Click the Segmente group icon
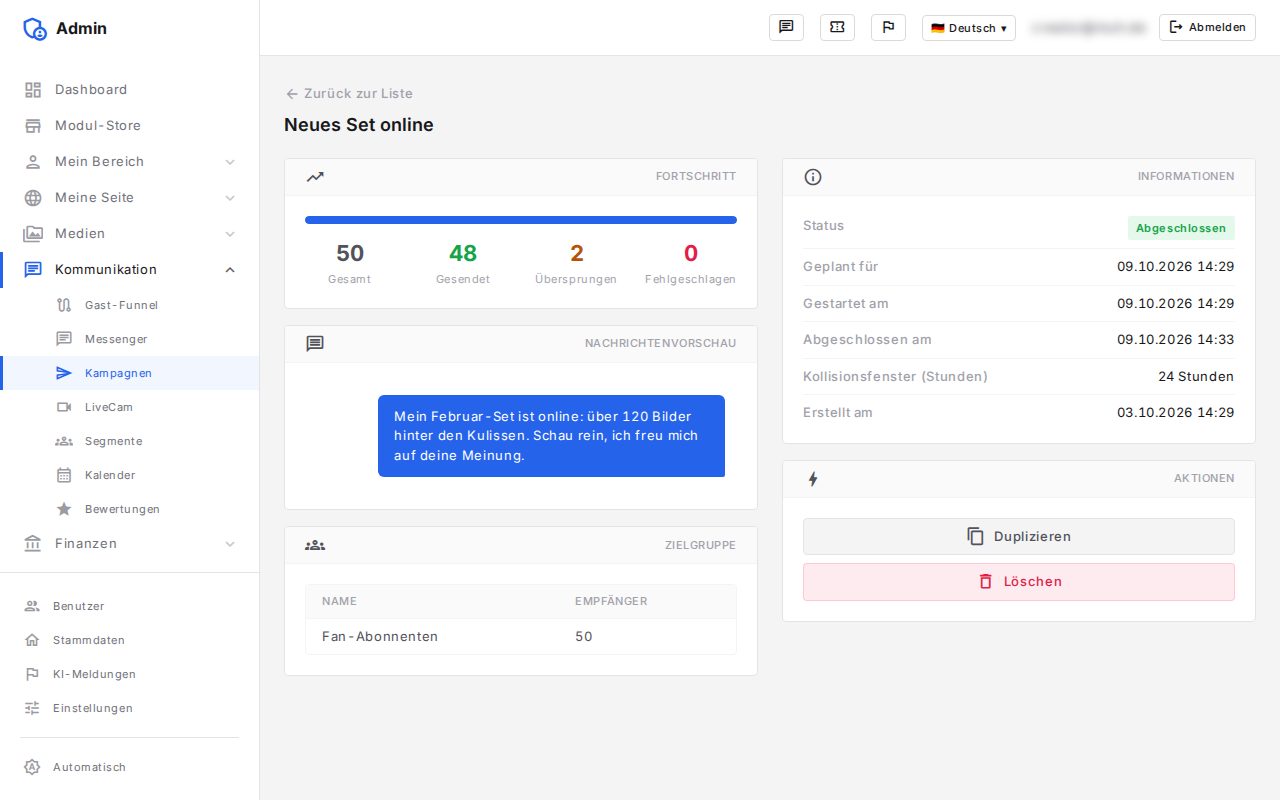 click(x=64, y=441)
